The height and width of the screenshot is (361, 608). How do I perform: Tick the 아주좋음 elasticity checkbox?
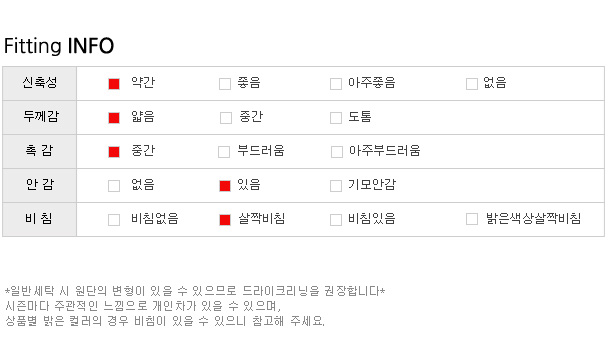[x=336, y=84]
